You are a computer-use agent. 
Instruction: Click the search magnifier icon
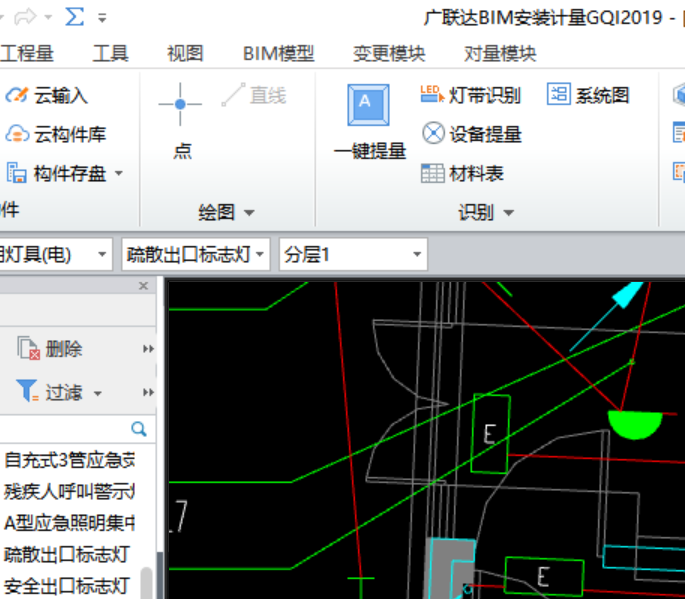[139, 429]
